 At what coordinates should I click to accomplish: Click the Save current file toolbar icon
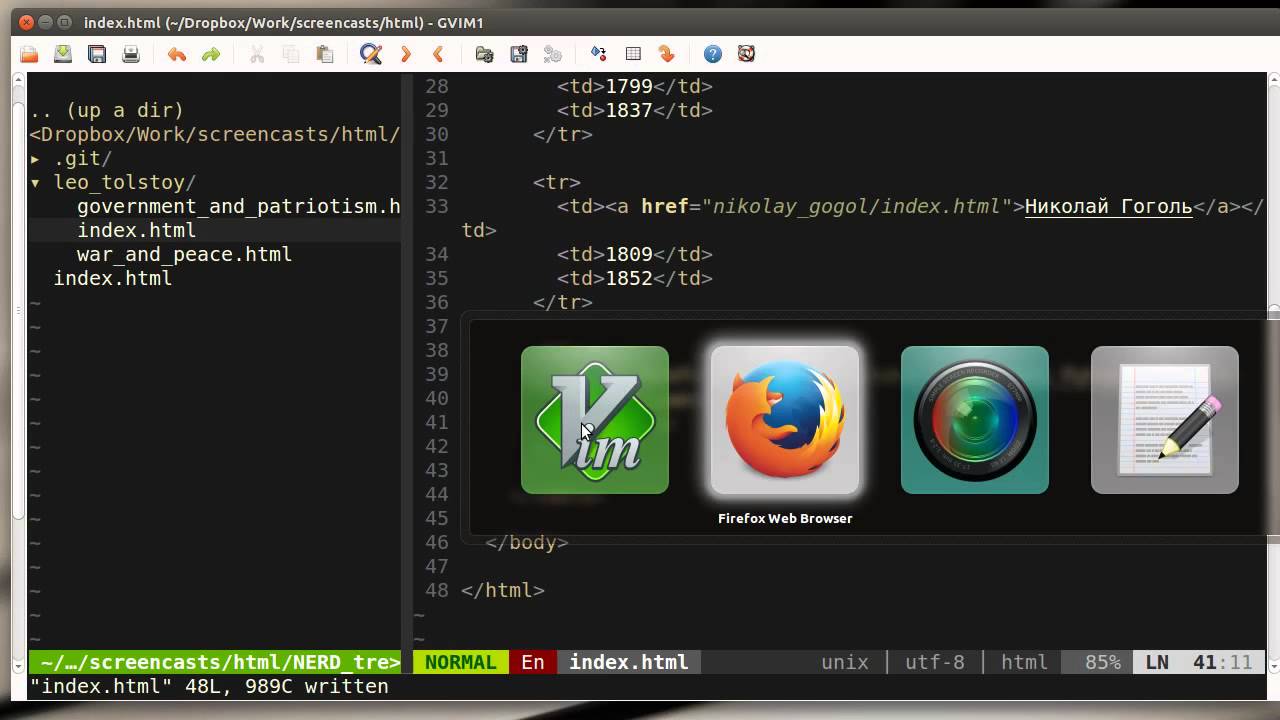pos(63,54)
